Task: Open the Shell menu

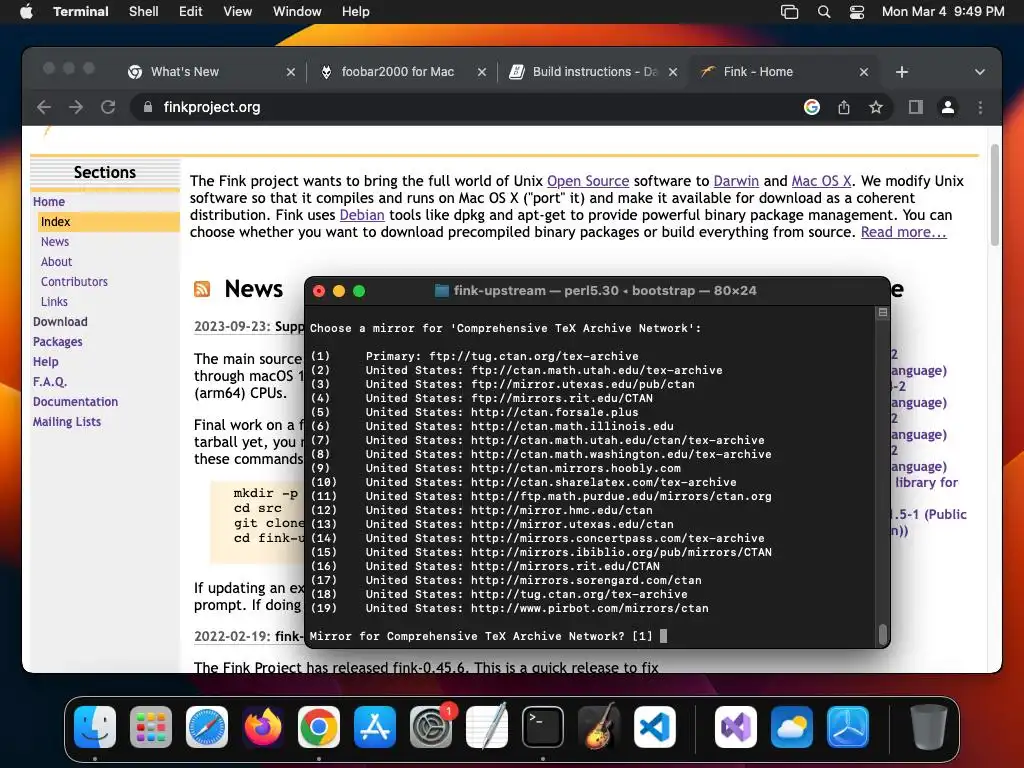Action: click(x=143, y=12)
